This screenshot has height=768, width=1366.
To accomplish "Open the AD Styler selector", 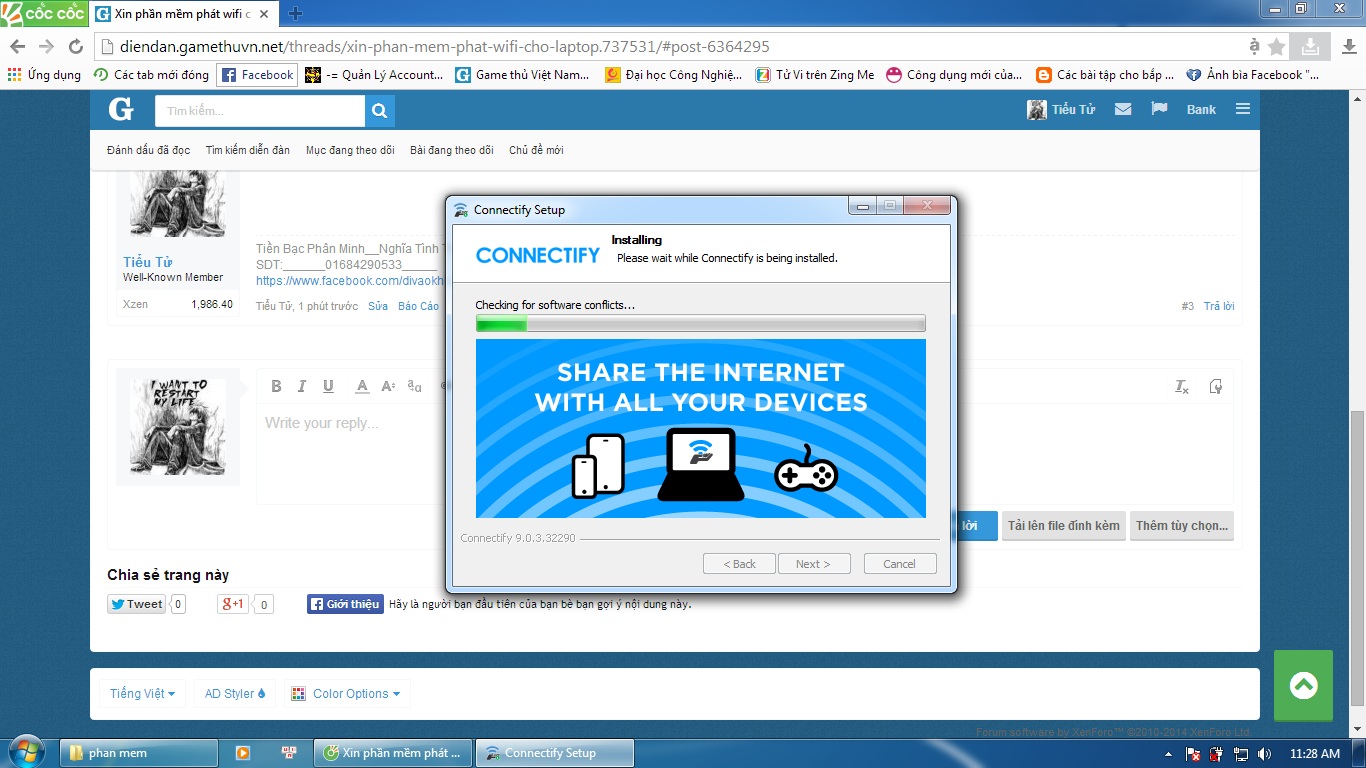I will point(235,693).
